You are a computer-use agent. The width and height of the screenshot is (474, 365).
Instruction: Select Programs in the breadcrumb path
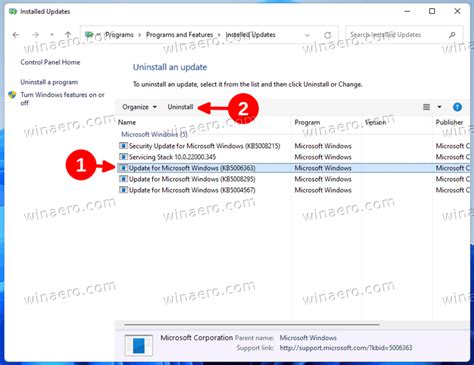(119, 35)
